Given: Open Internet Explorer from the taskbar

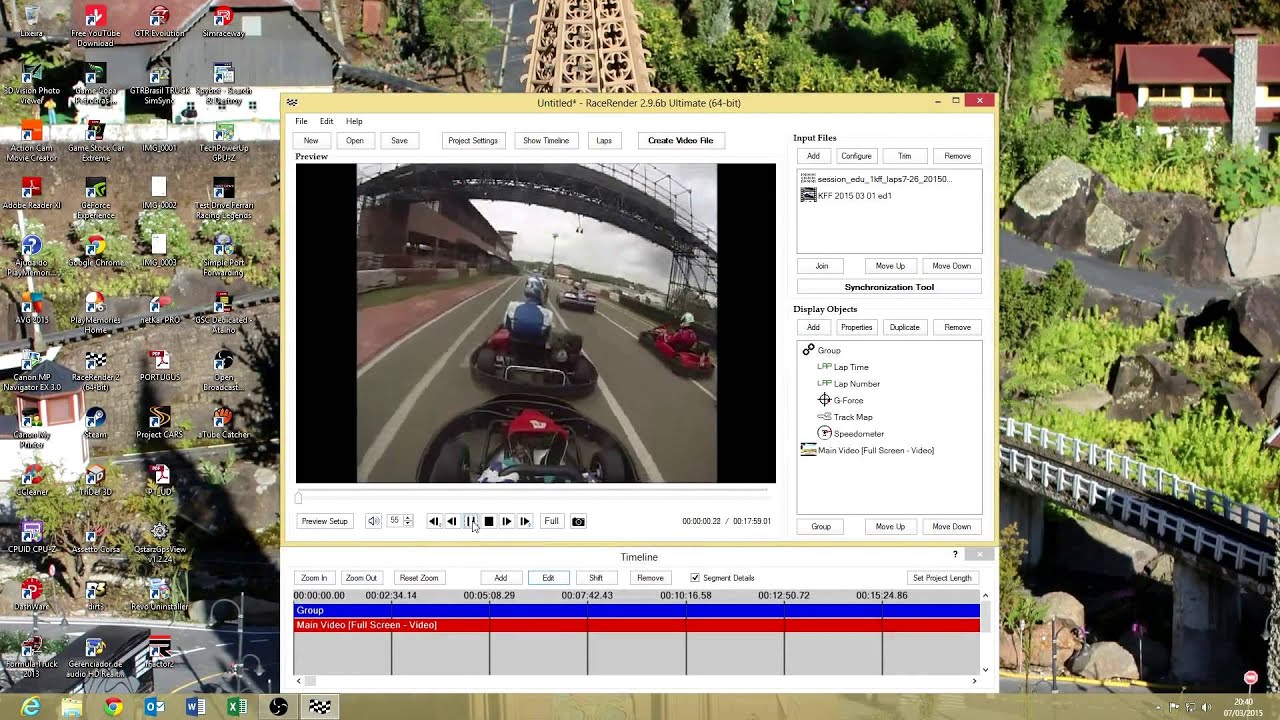Looking at the screenshot, I should coord(31,707).
